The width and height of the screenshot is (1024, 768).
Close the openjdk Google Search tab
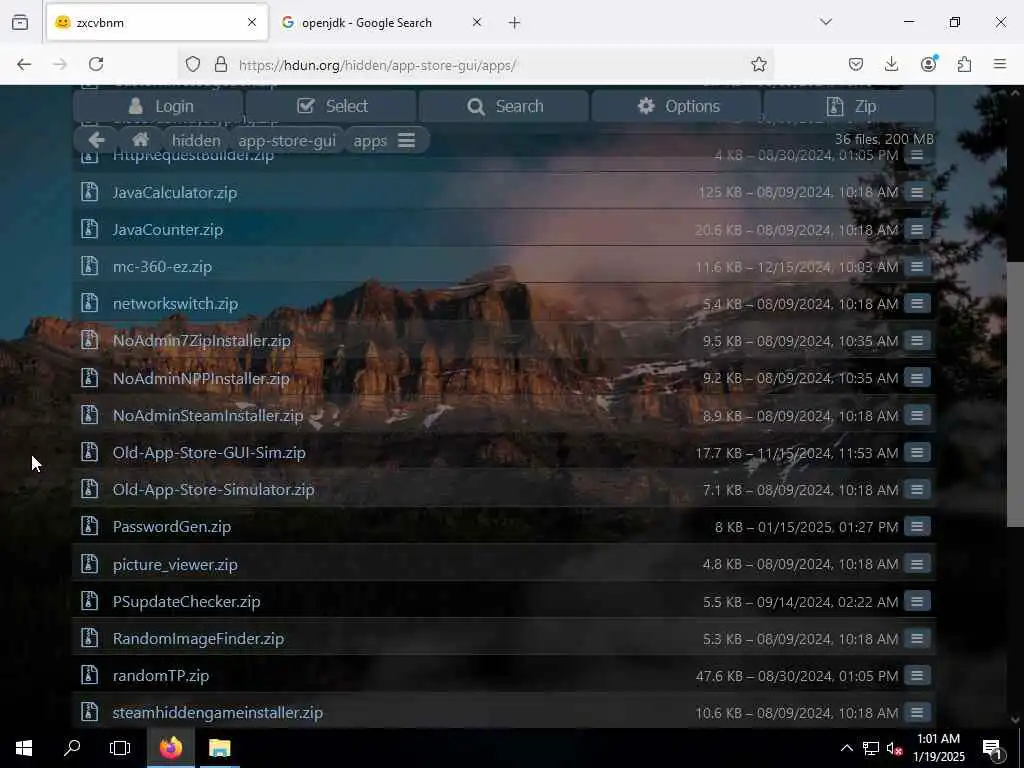pos(477,22)
